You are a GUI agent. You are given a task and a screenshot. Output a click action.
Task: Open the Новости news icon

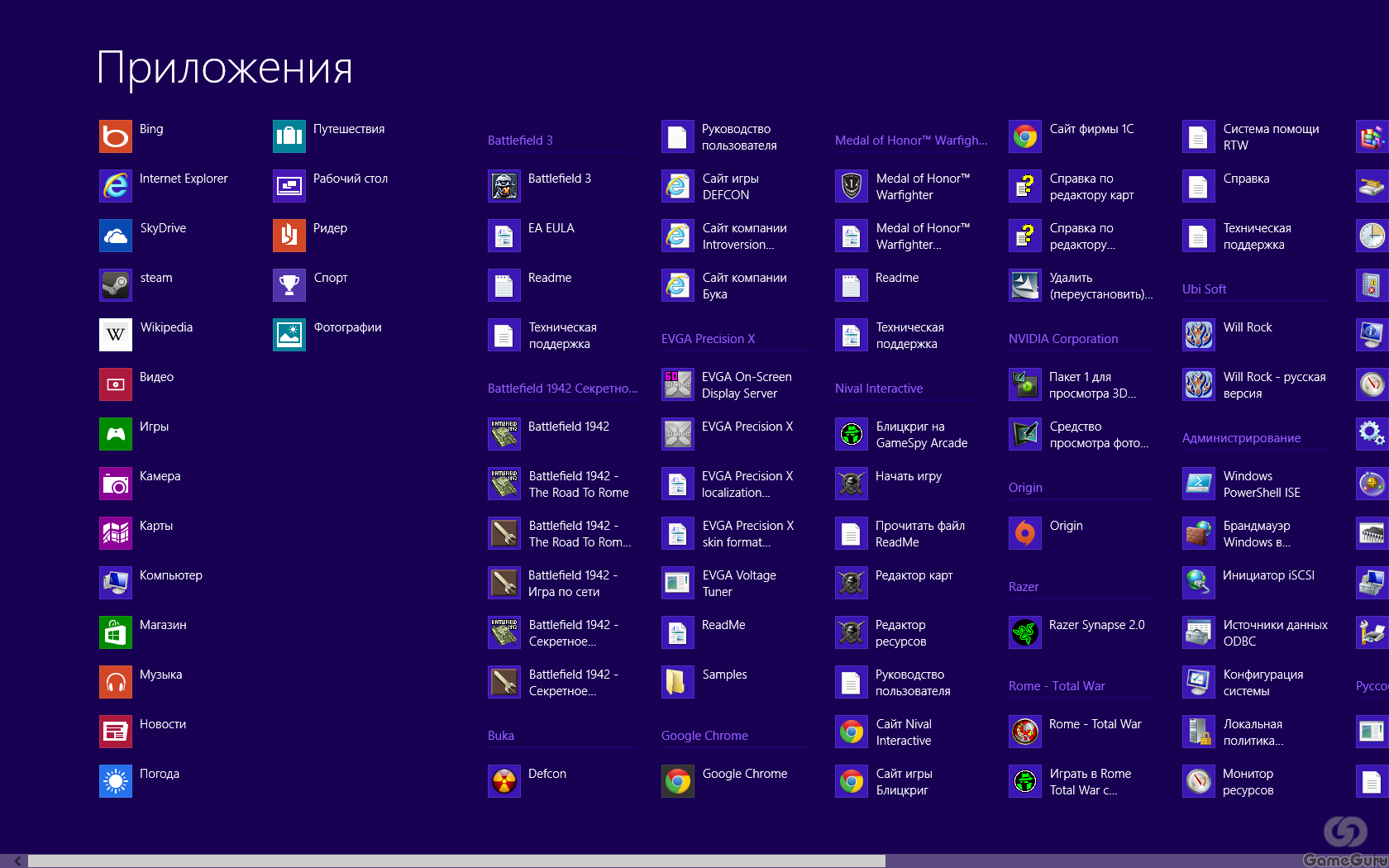(x=116, y=732)
